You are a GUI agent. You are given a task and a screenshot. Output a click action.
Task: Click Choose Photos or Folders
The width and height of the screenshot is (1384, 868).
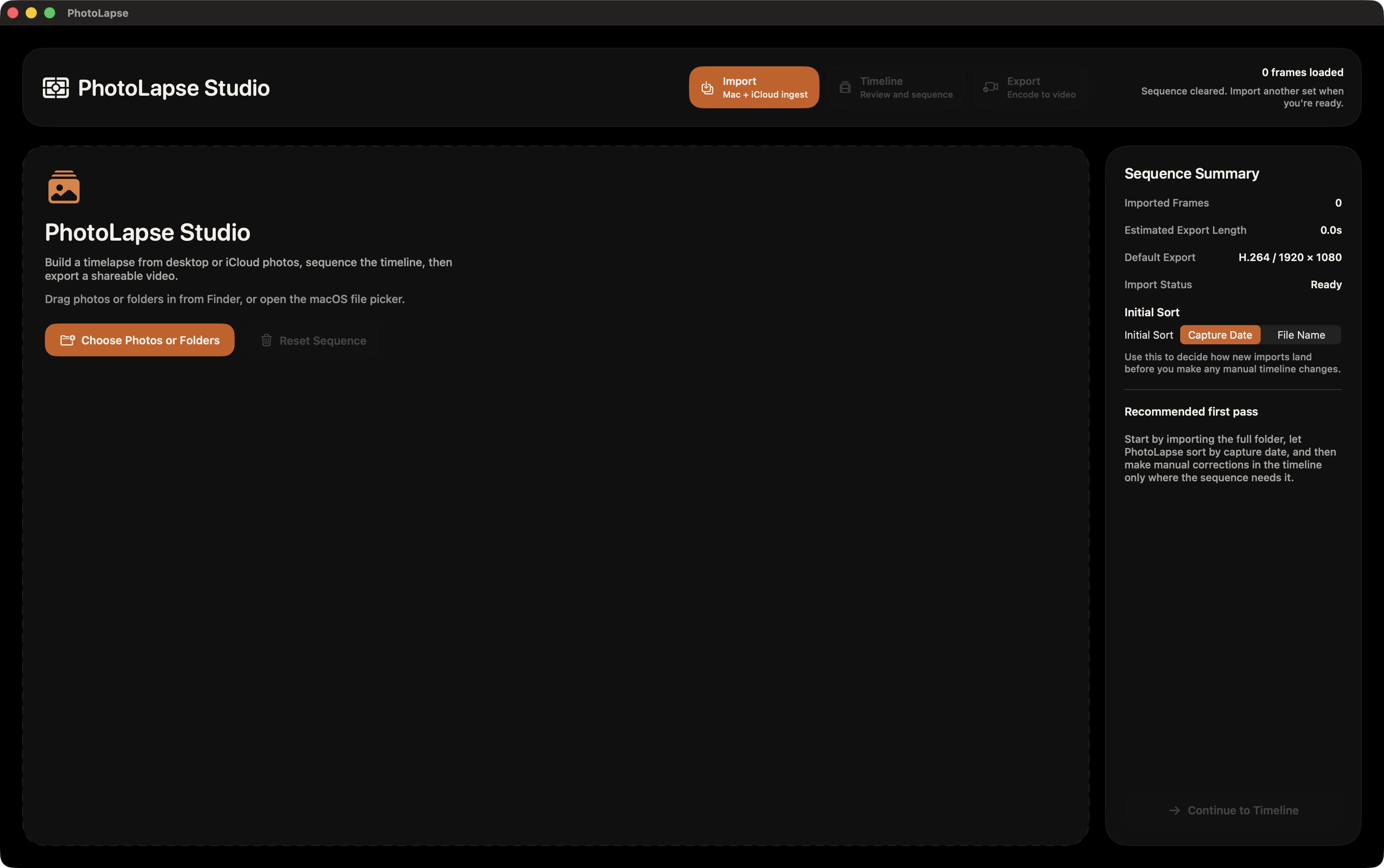139,340
